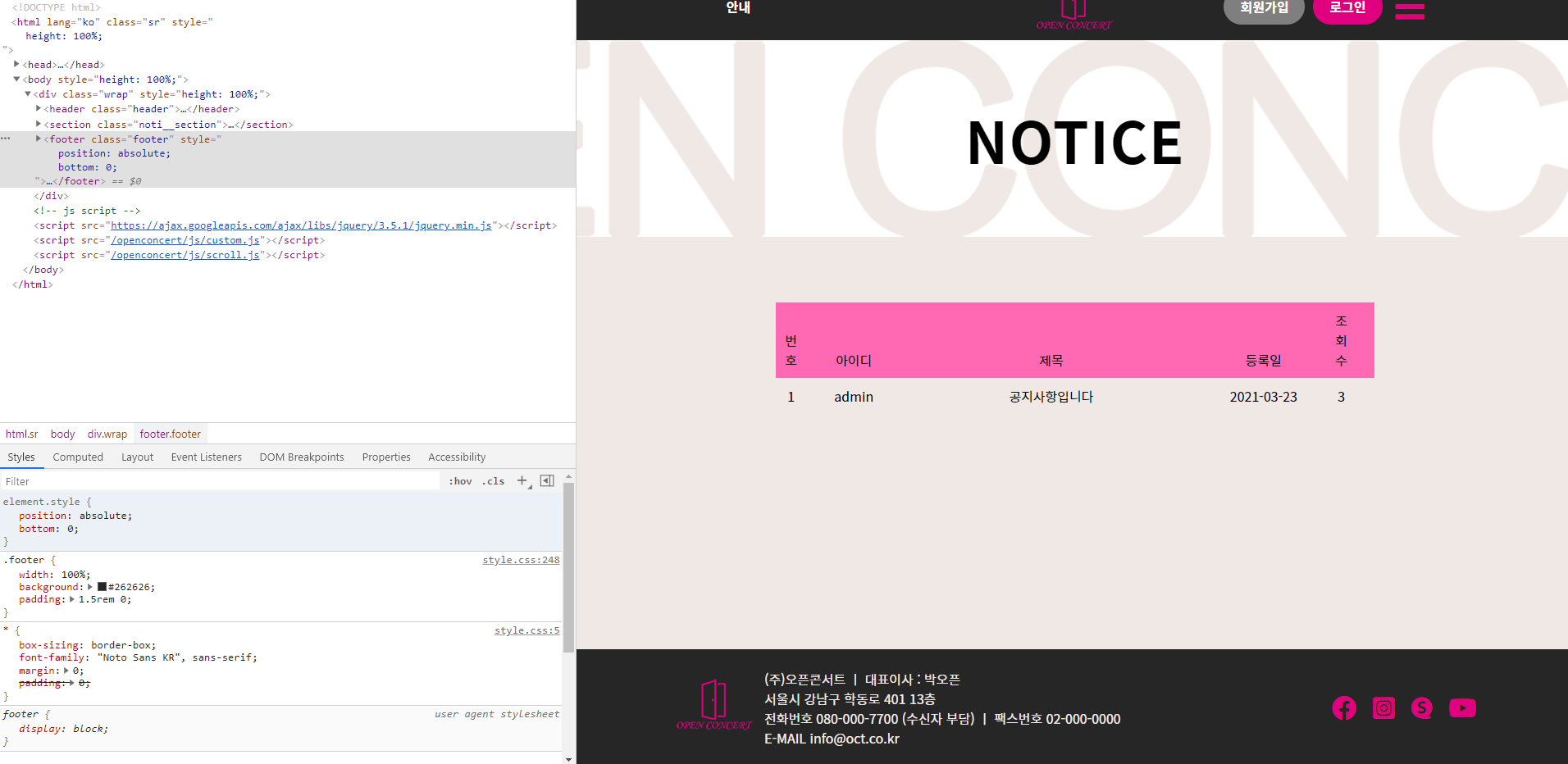
Task: Select html.sr in the breadcrumb
Action: coord(22,434)
